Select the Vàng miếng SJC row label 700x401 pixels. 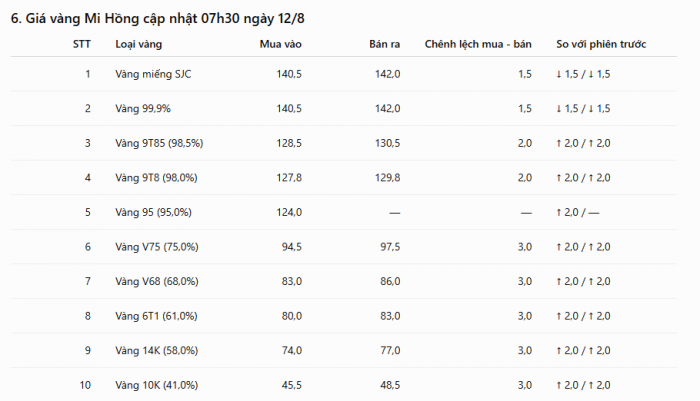point(153,74)
